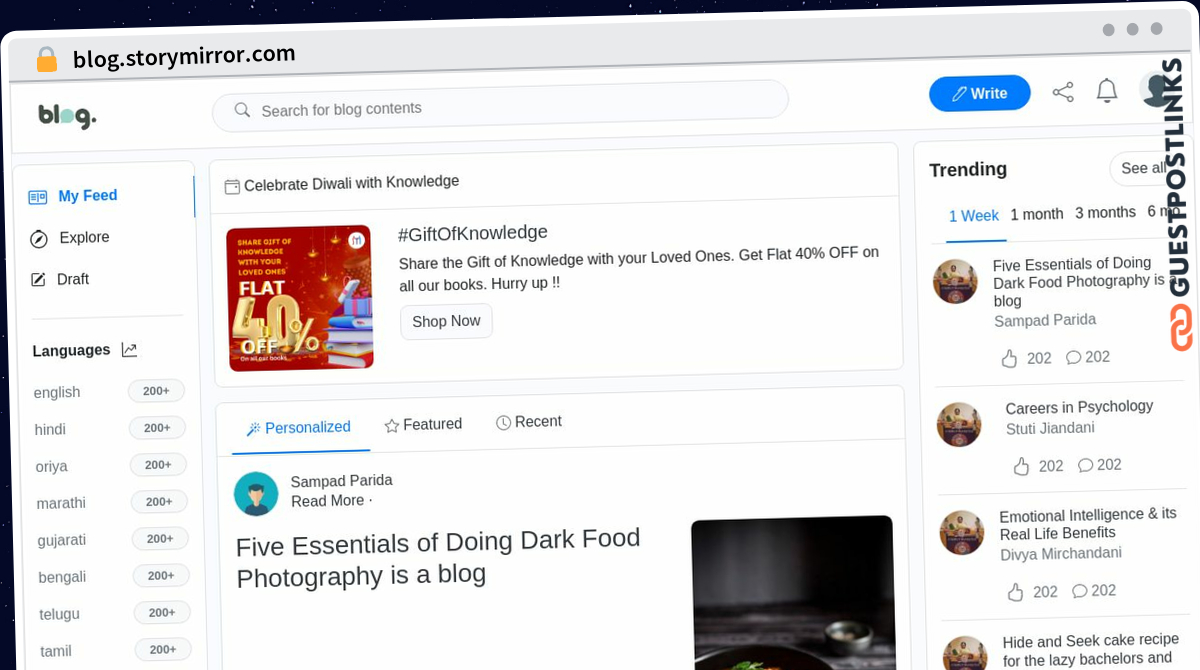Open Sampad Parida author name in feed
This screenshot has width=1200, height=670.
[341, 481]
